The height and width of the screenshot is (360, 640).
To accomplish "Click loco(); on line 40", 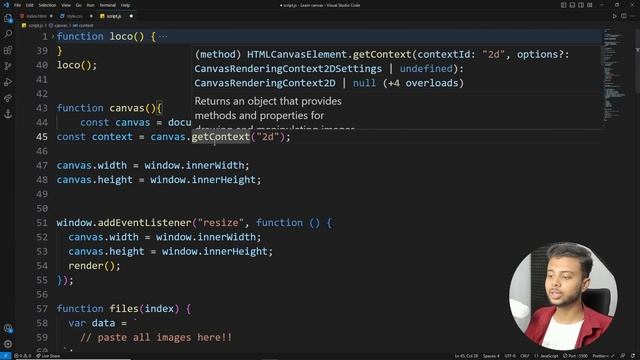I will [77, 65].
